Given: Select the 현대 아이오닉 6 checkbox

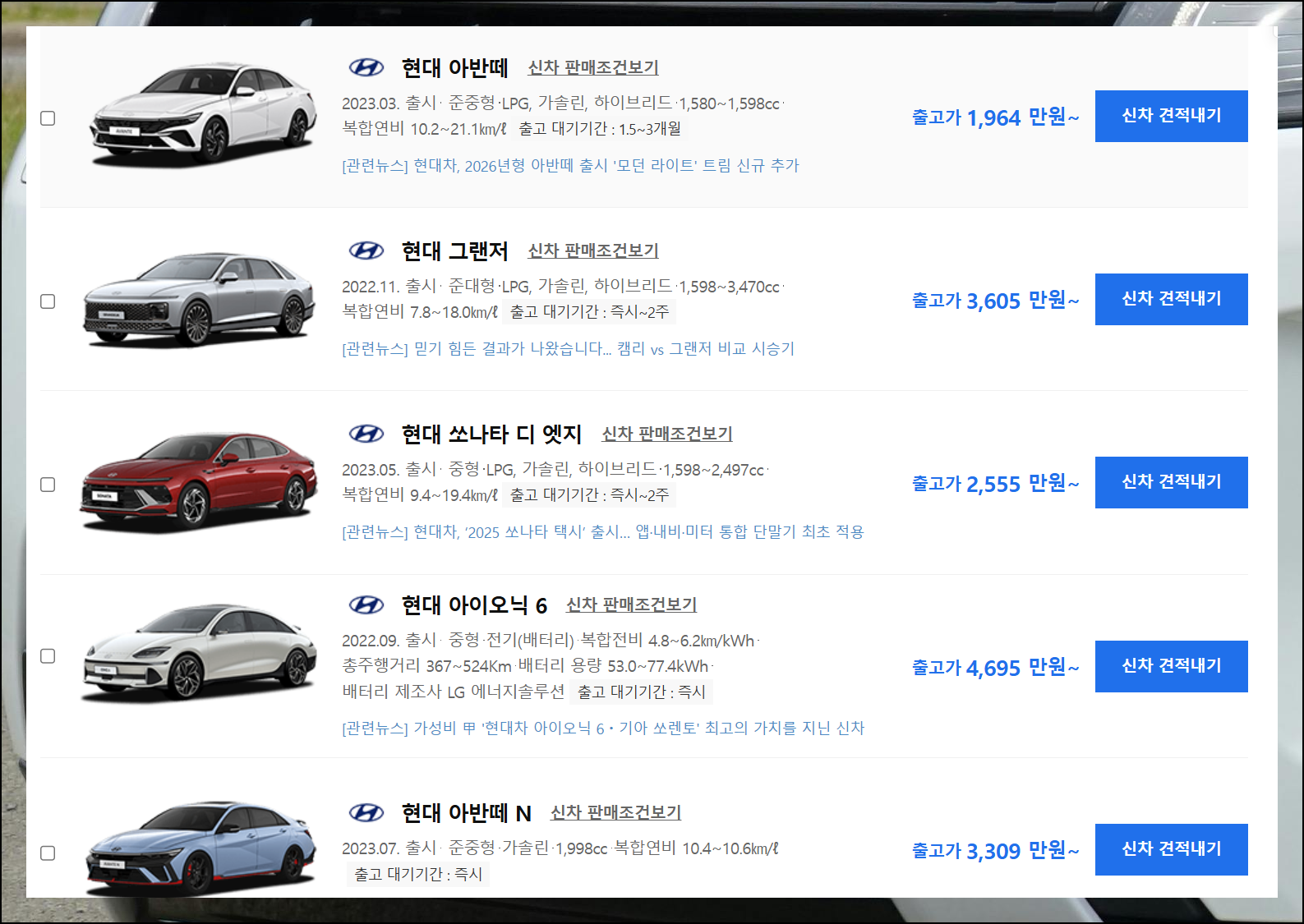Looking at the screenshot, I should [x=48, y=656].
